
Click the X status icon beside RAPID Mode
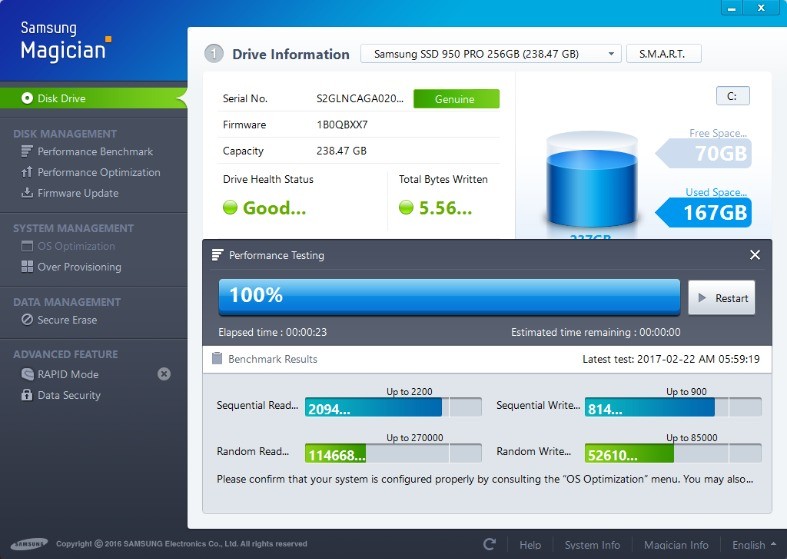(164, 374)
